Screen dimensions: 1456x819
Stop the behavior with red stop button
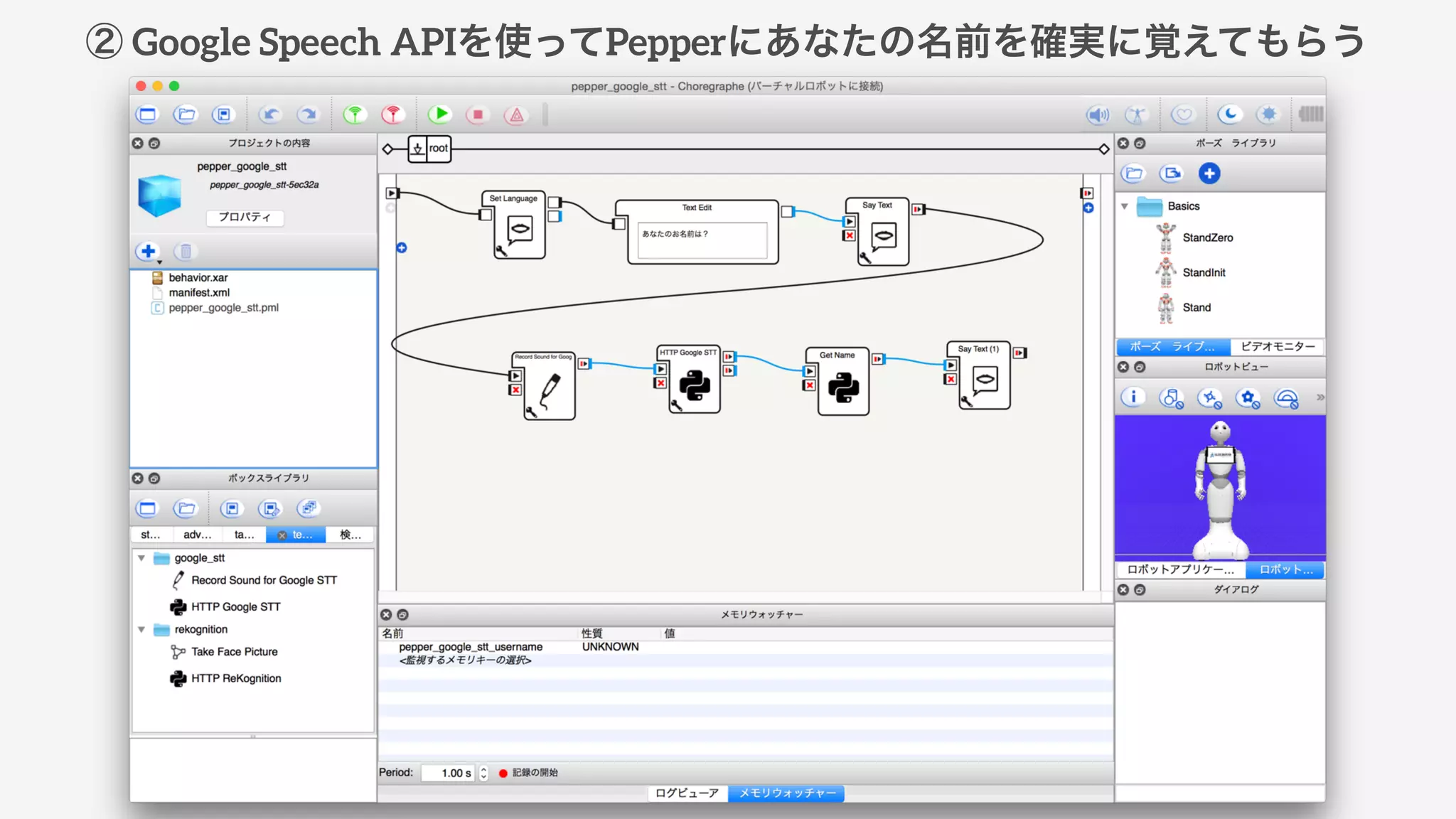tap(478, 114)
